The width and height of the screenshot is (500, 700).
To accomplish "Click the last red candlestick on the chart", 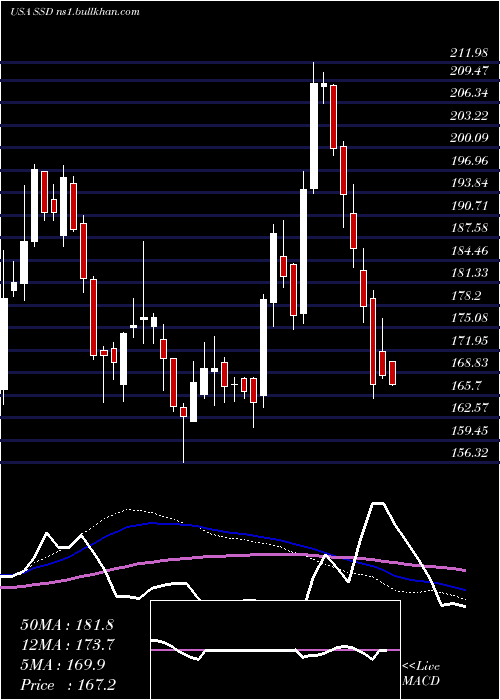I will pyautogui.click(x=392, y=373).
